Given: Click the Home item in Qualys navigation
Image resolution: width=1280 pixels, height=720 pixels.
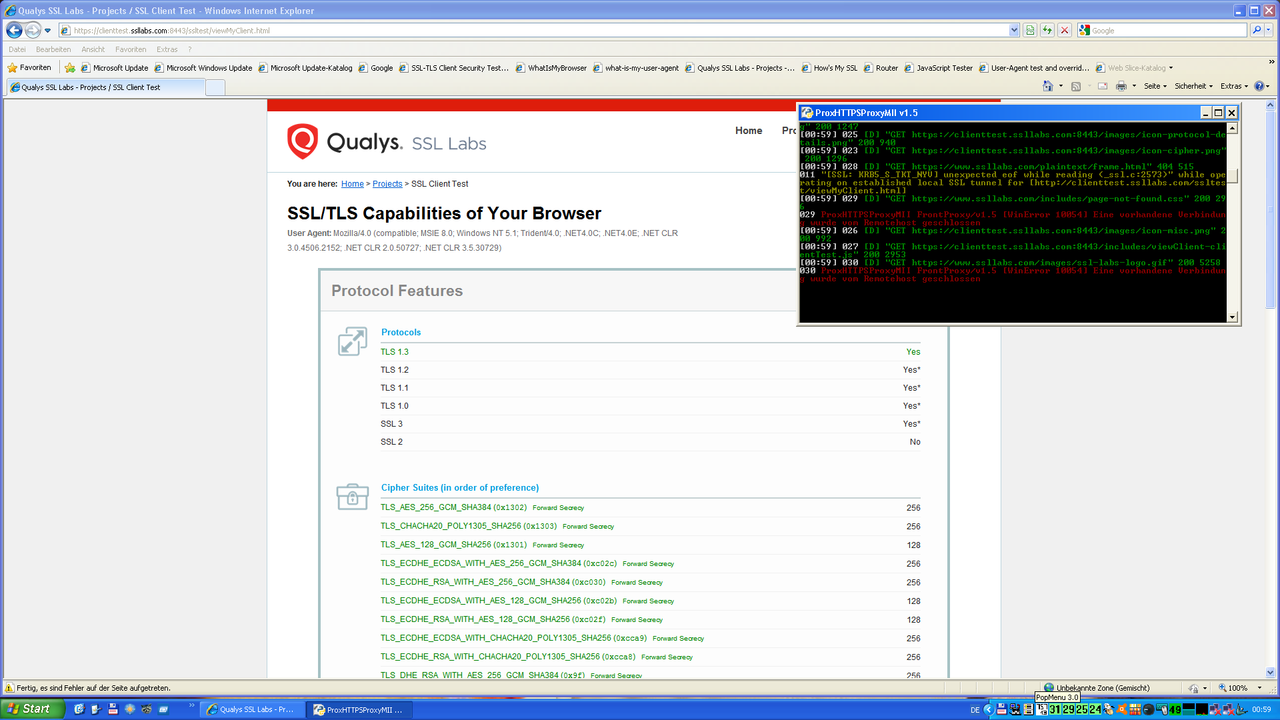Looking at the screenshot, I should (749, 131).
